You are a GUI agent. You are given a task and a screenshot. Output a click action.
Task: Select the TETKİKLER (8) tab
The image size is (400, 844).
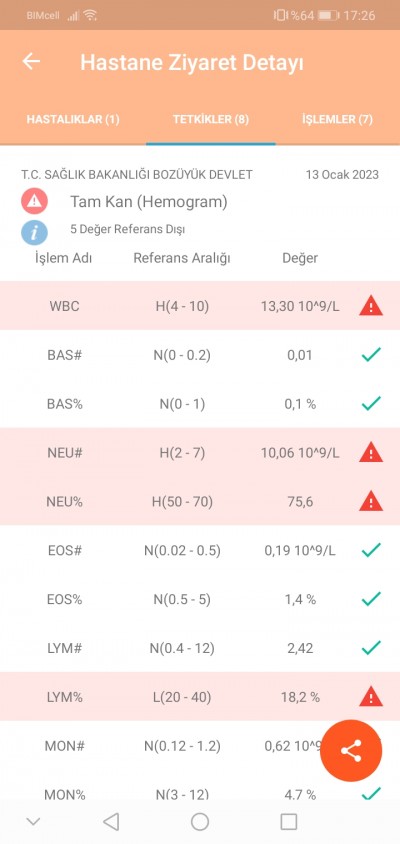pos(211,119)
